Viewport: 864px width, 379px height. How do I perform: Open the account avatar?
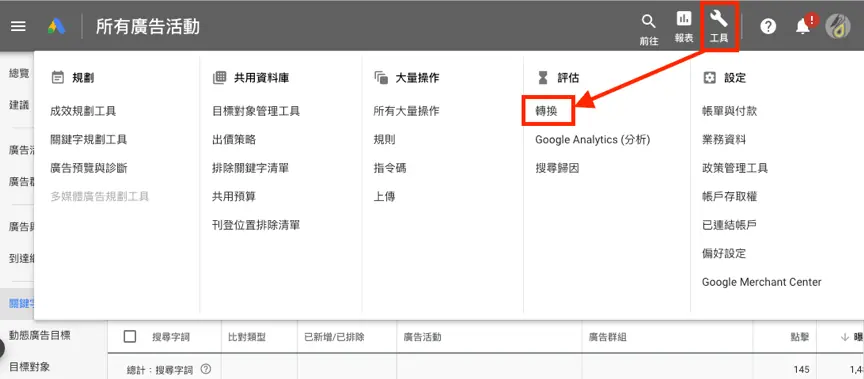click(x=838, y=26)
